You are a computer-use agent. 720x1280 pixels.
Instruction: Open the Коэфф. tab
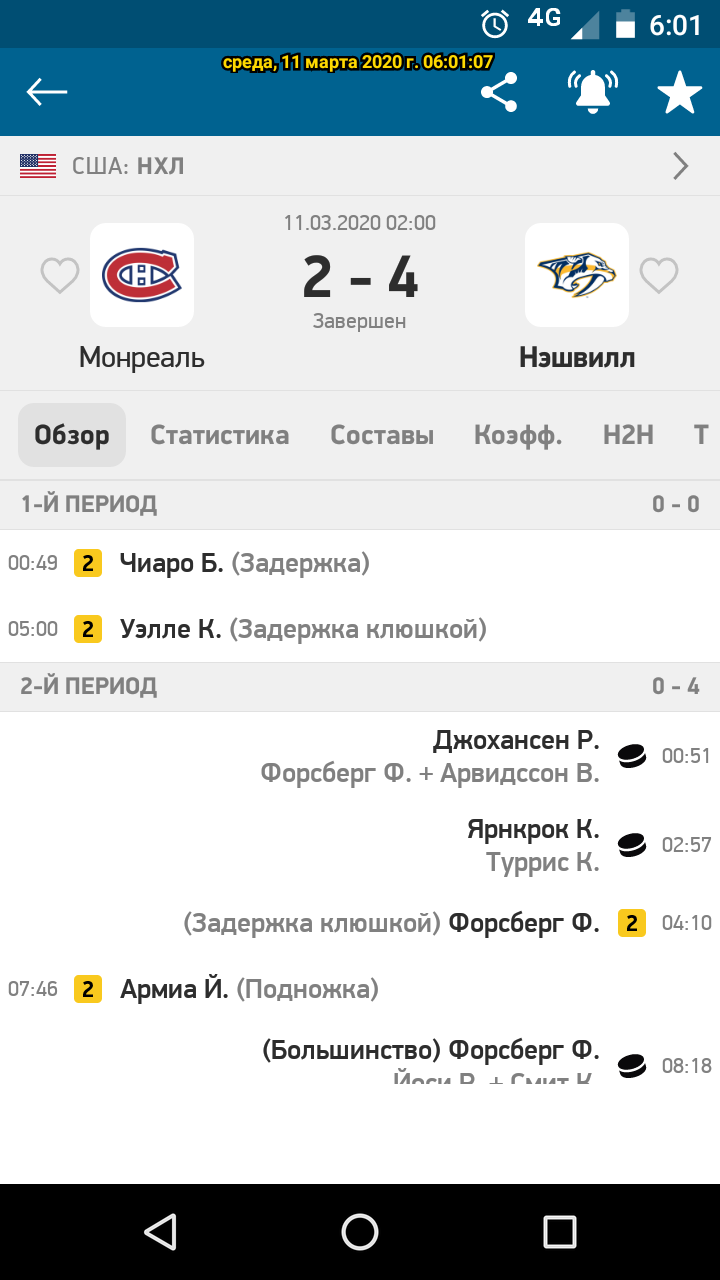point(518,435)
